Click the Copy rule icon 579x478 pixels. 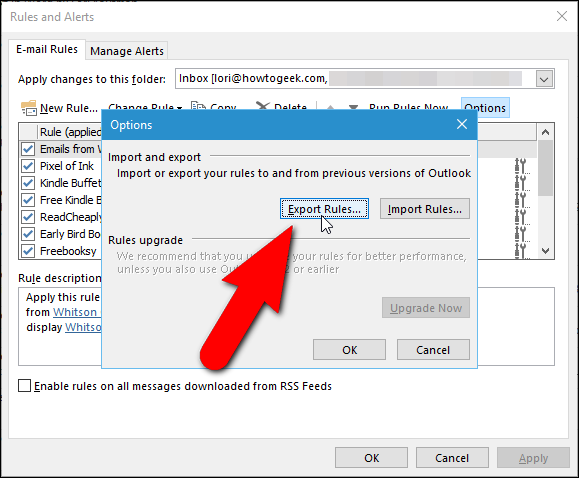[198, 106]
